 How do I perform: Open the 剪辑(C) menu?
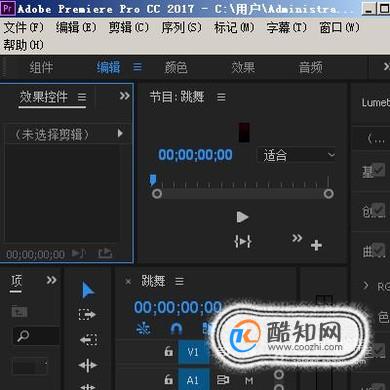point(129,27)
